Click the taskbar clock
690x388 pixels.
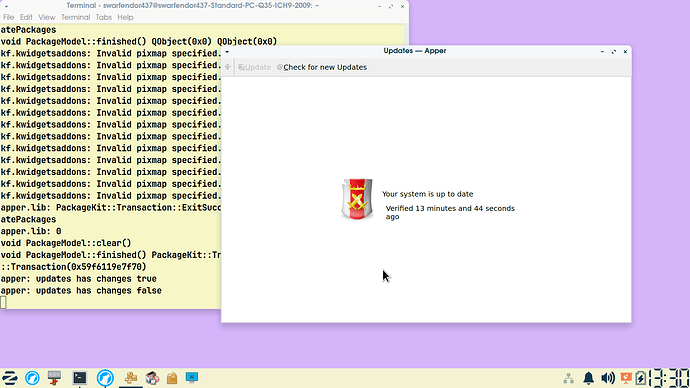(x=669, y=378)
